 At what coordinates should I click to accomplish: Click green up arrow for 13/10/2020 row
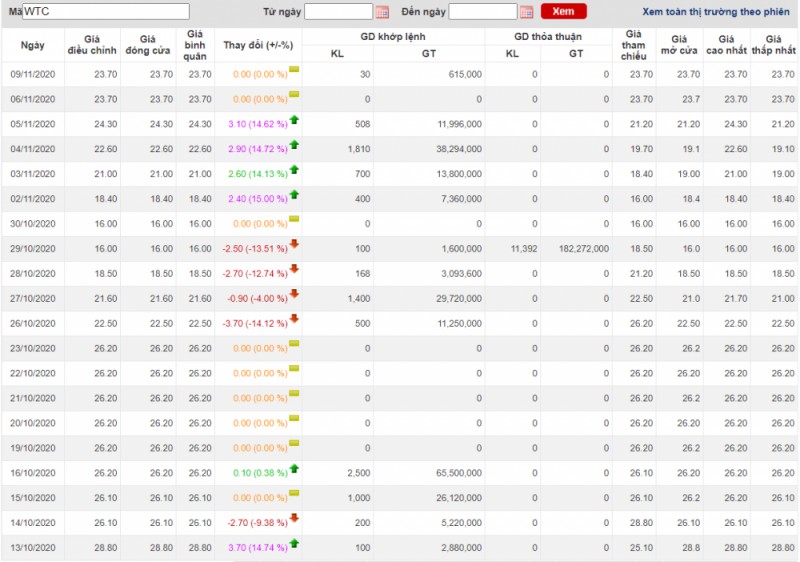294,545
